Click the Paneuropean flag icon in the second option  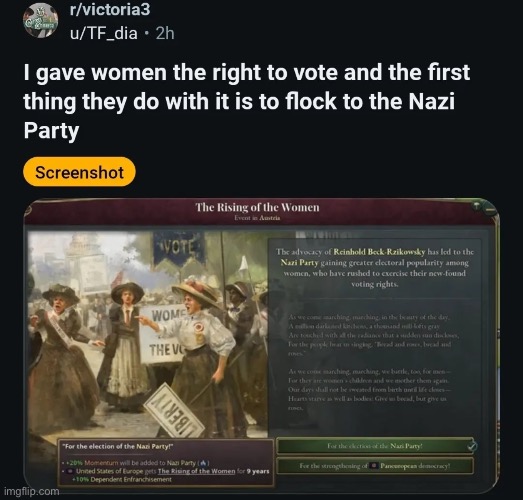click(374, 465)
